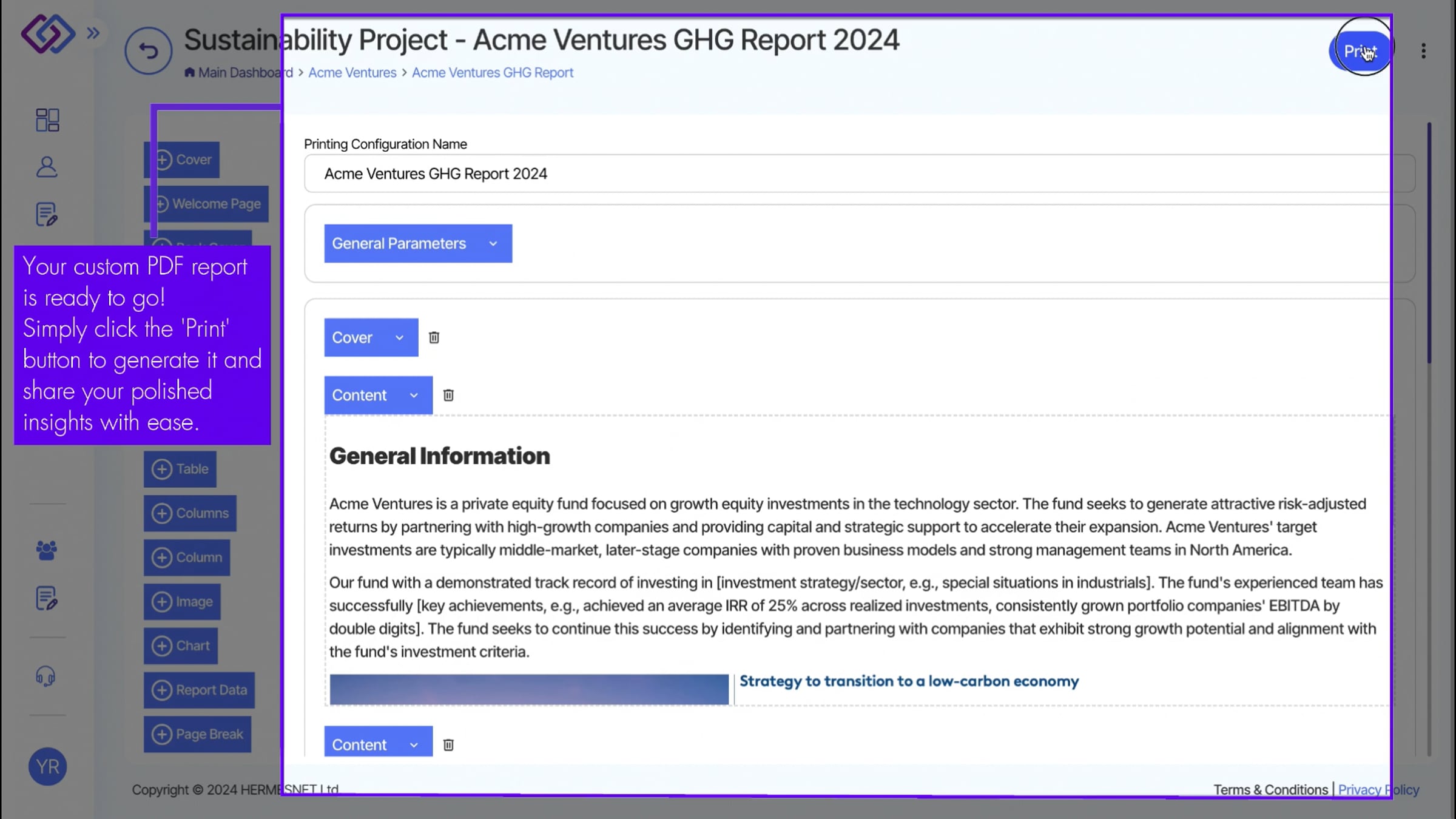
Task: Click the YR user avatar
Action: click(x=47, y=766)
